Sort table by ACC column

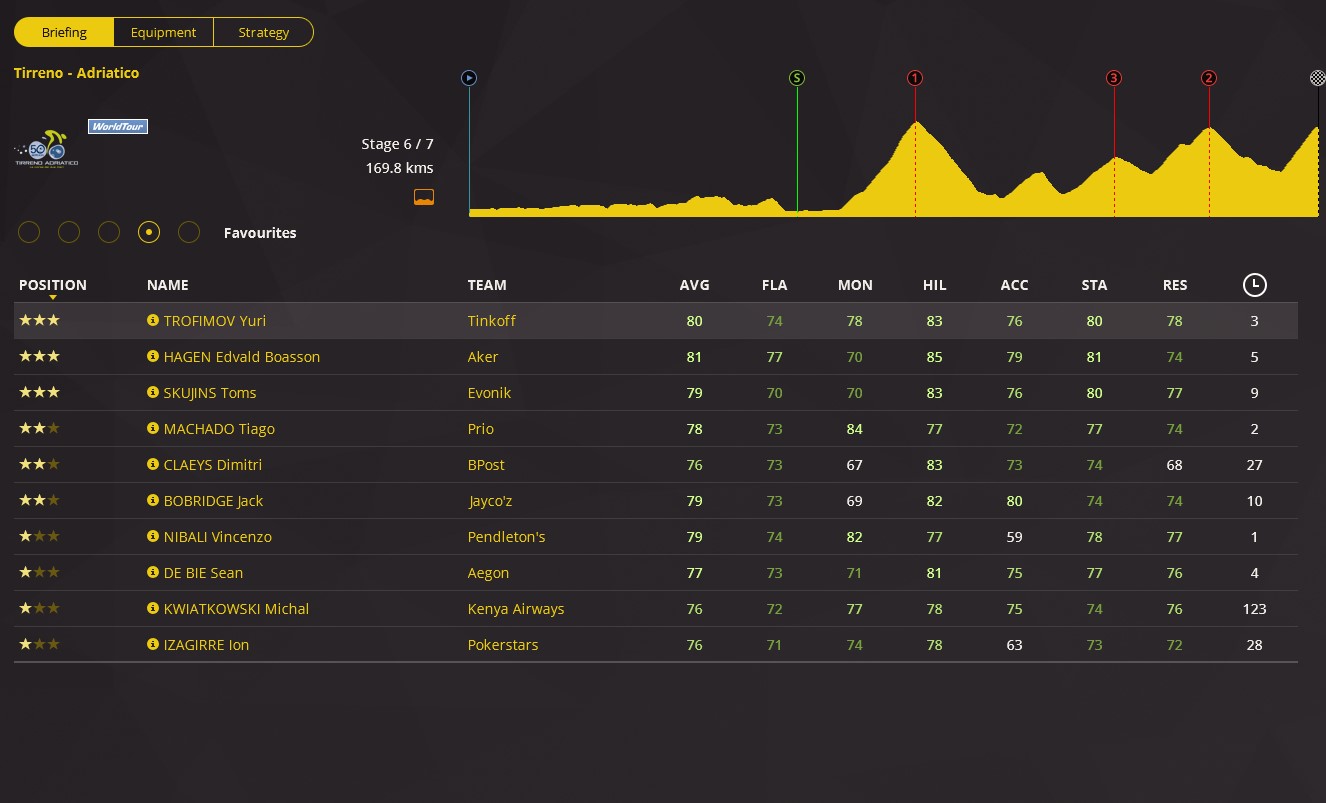(1015, 285)
